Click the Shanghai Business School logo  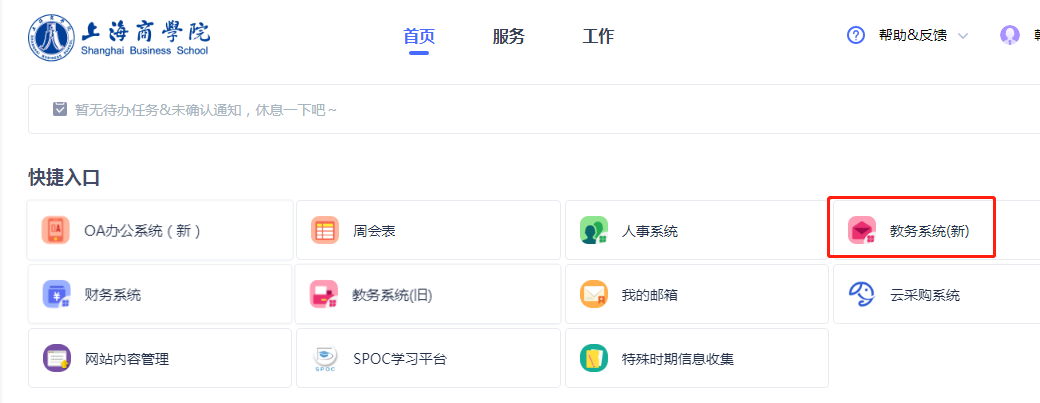click(x=118, y=37)
